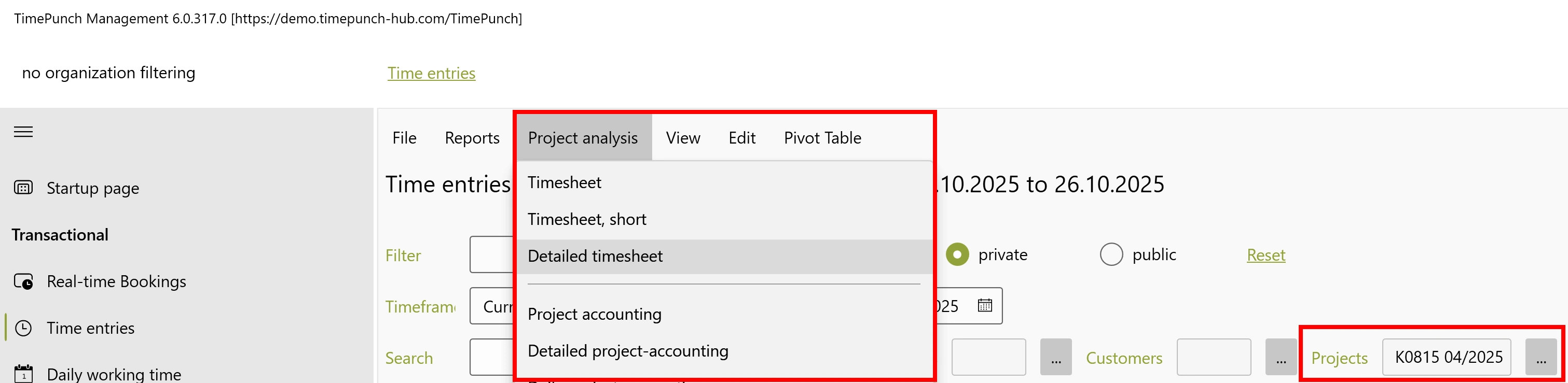Choose Timesheet, short entry
The height and width of the screenshot is (383, 1568).
click(x=724, y=219)
